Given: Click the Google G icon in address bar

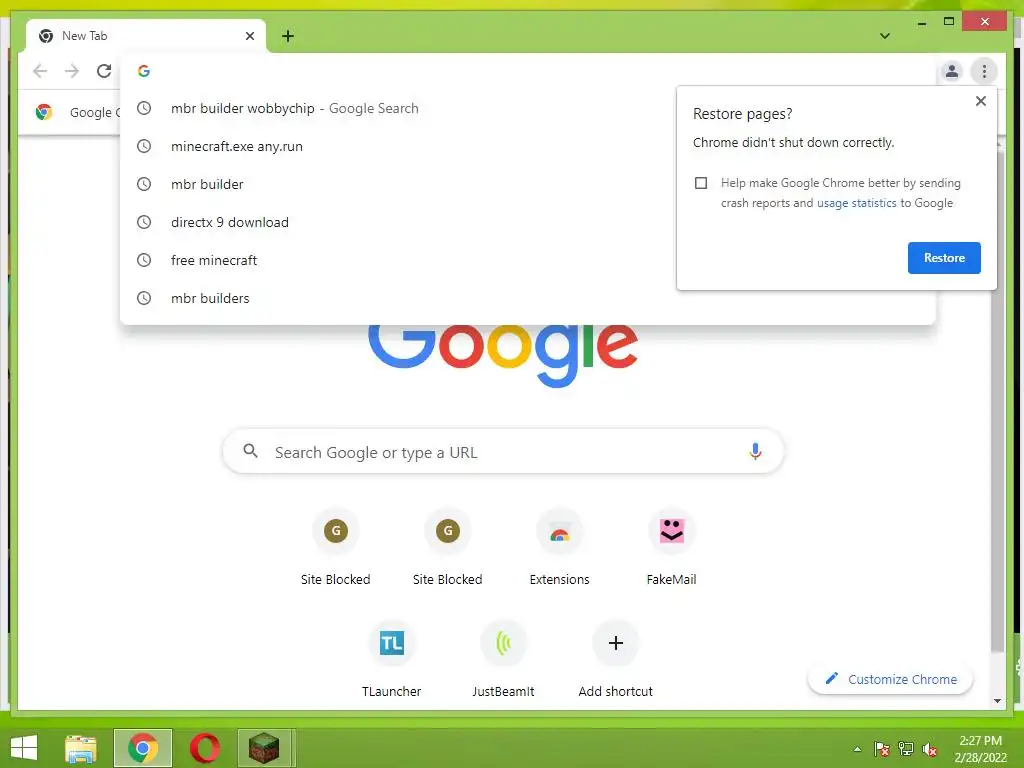Looking at the screenshot, I should pos(144,71).
